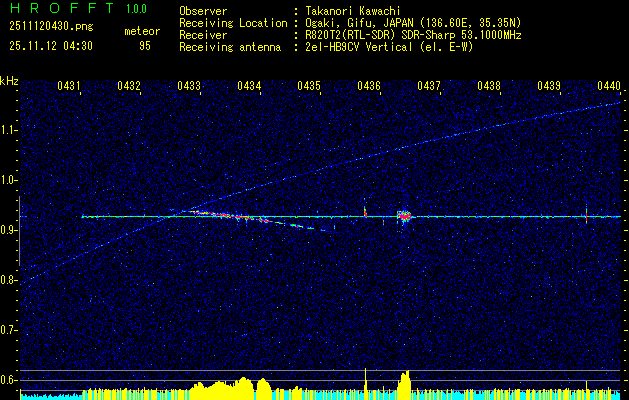Click the antenna text 2el-HB9CV Vertical

click(x=359, y=47)
